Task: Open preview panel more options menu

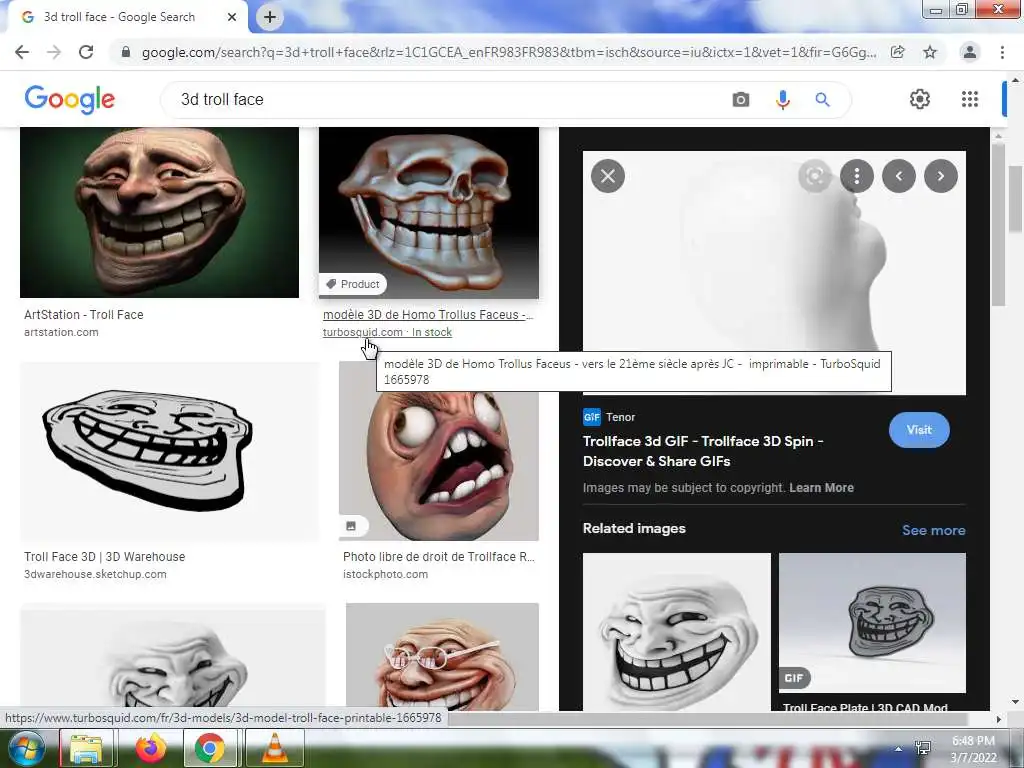Action: click(x=857, y=176)
